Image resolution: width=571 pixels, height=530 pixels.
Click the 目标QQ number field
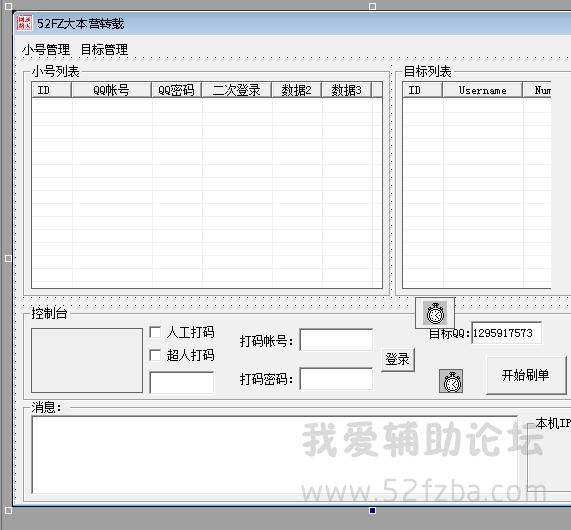tap(507, 333)
